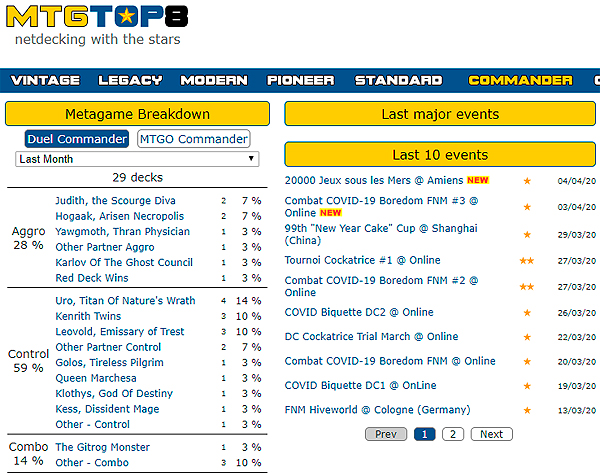Click star rating for FNM Hiveworld event
The width and height of the screenshot is (600, 476).
(x=527, y=410)
